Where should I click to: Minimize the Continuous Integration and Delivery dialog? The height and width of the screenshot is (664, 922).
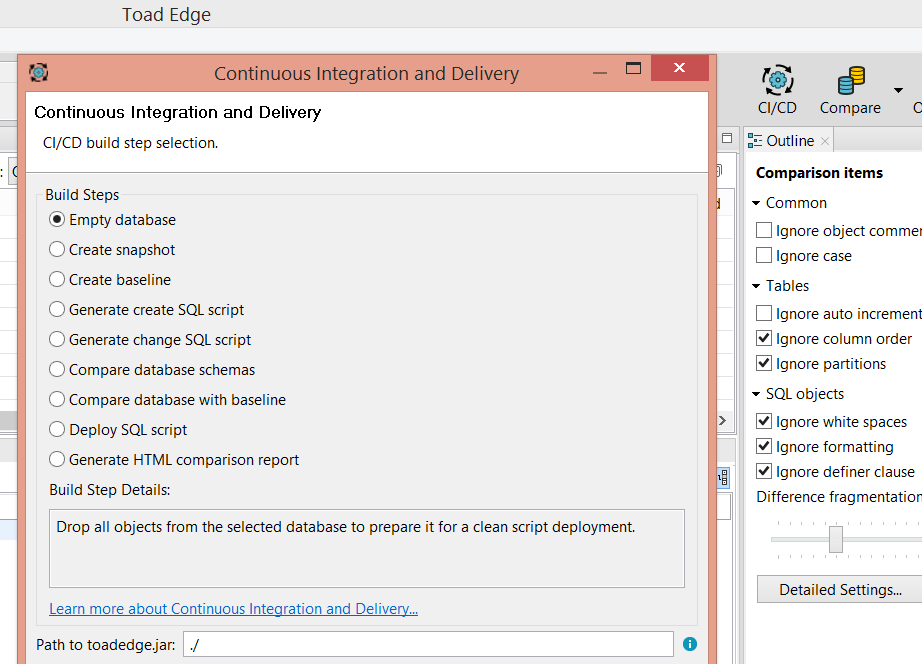click(600, 73)
